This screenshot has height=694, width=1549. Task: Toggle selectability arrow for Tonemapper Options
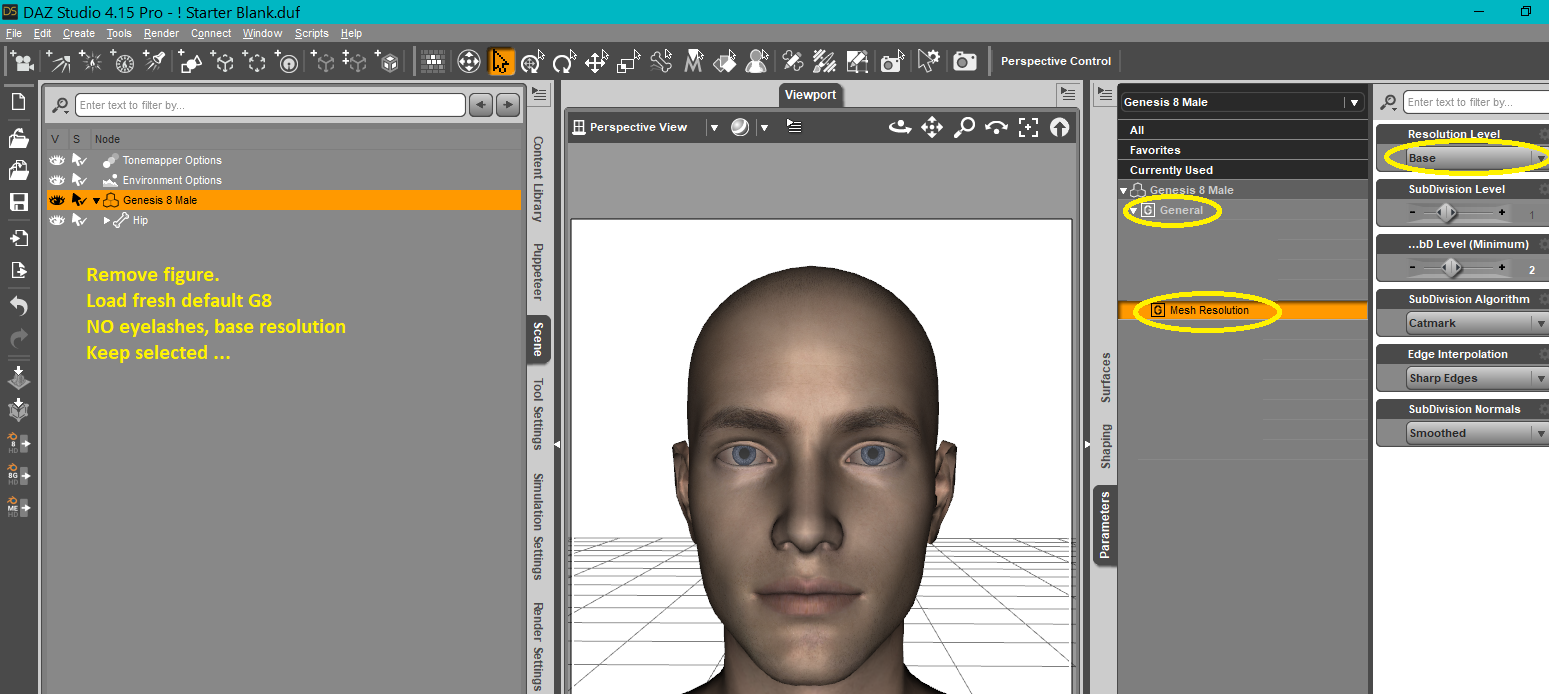coord(79,160)
